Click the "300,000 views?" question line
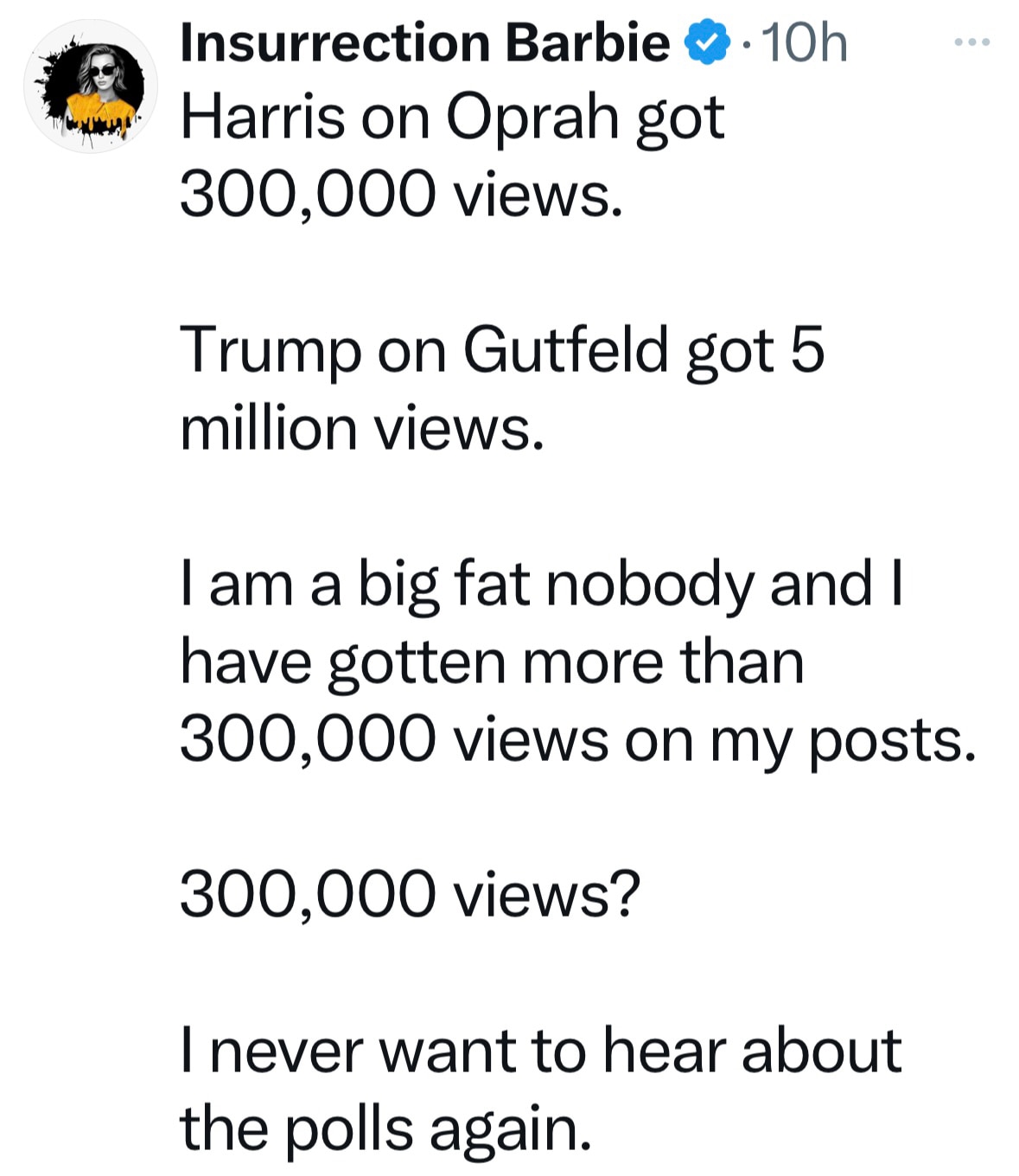 (411, 896)
